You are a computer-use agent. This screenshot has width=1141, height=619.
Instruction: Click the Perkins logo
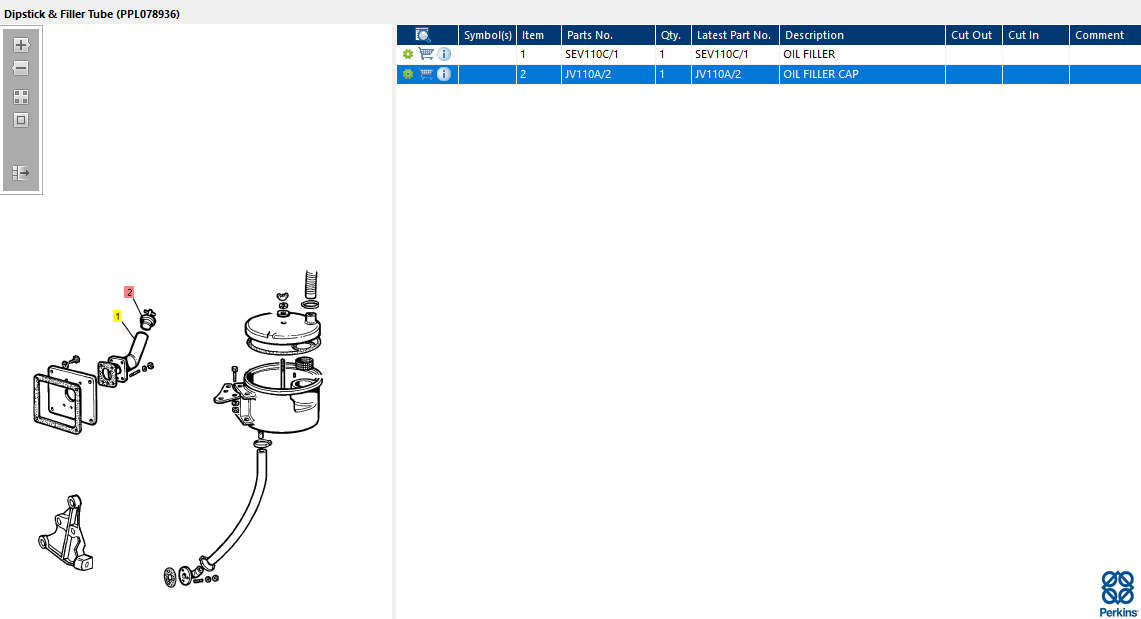(1118, 594)
